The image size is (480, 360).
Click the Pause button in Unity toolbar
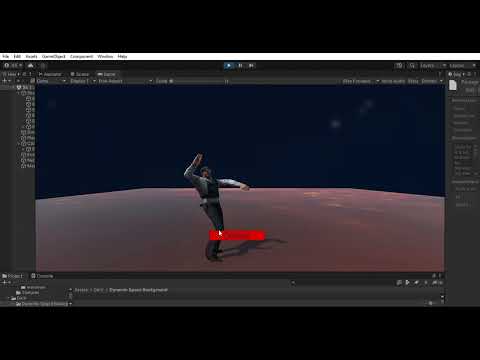click(x=240, y=66)
